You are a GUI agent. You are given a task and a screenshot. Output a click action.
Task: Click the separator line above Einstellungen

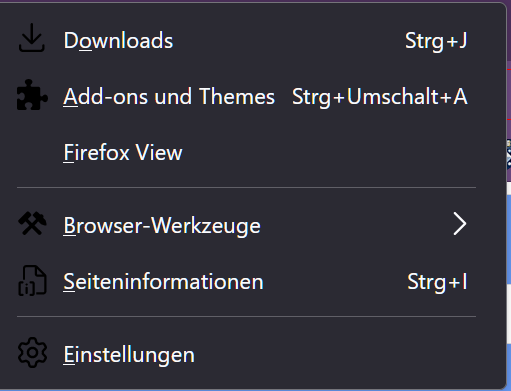[x=246, y=316]
